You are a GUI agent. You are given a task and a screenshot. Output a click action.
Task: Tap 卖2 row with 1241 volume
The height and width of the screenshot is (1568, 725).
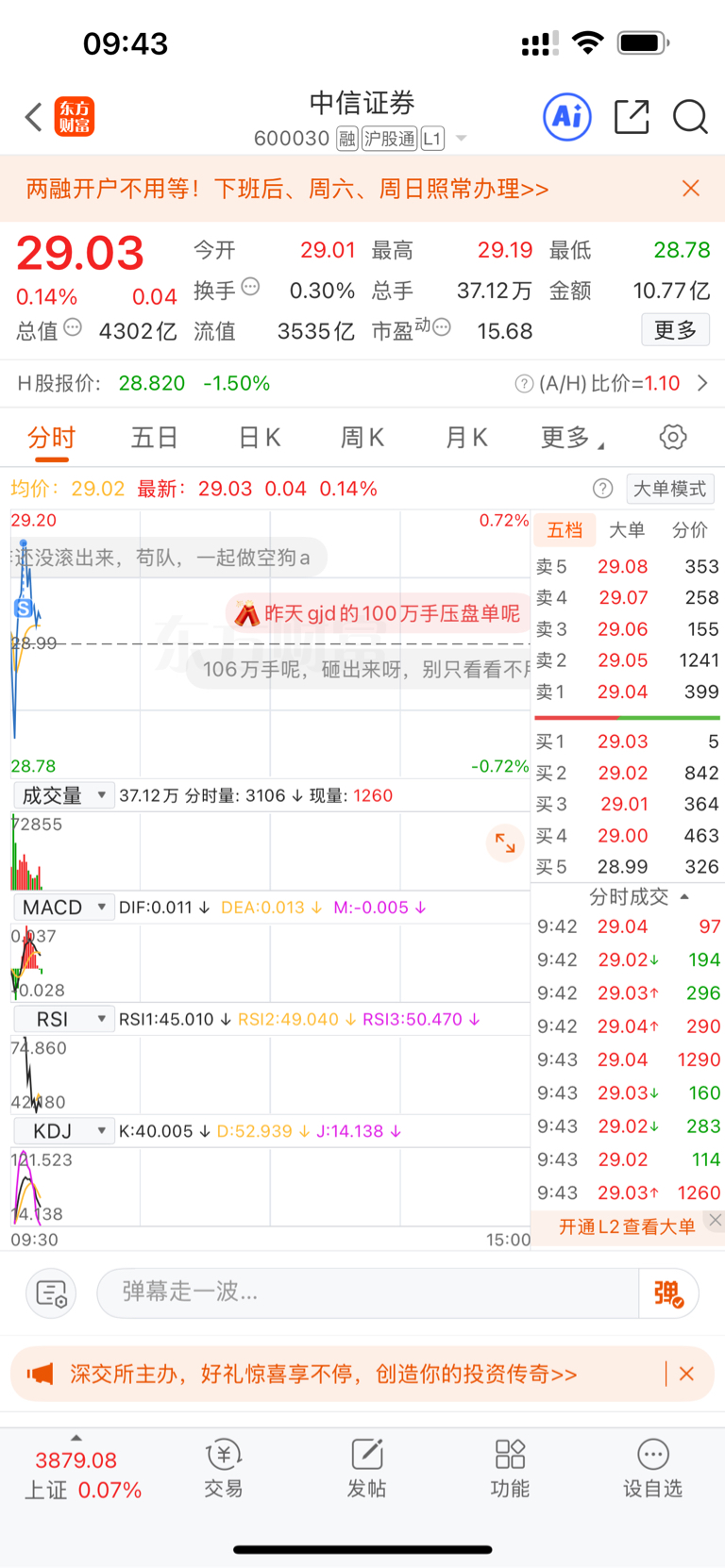628,659
